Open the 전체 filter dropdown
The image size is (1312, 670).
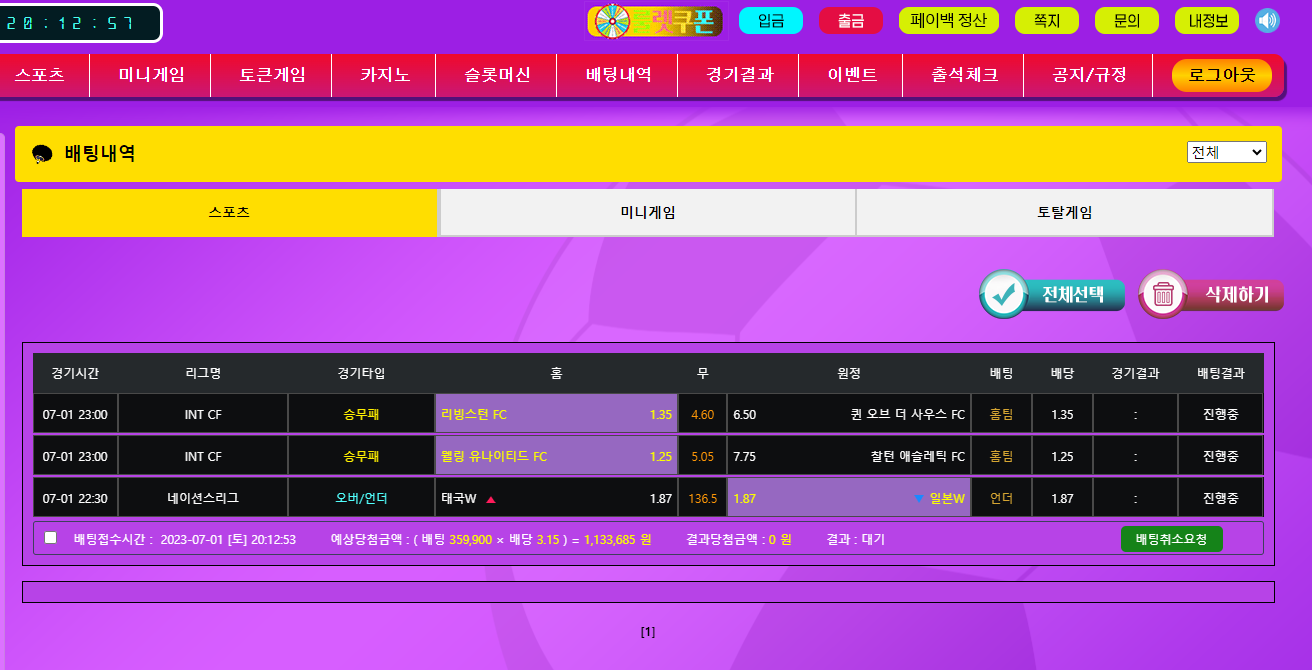[x=1226, y=152]
